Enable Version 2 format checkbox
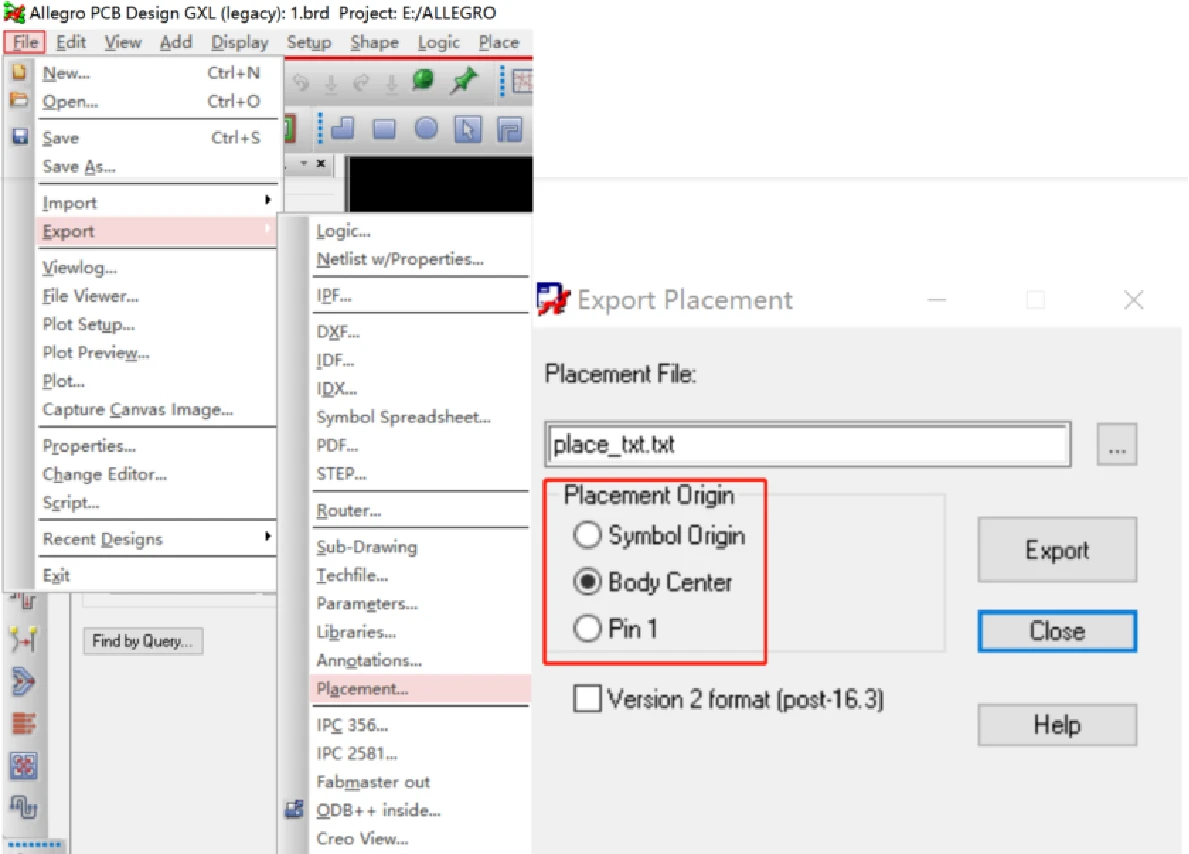The image size is (1189, 854). pos(587,698)
